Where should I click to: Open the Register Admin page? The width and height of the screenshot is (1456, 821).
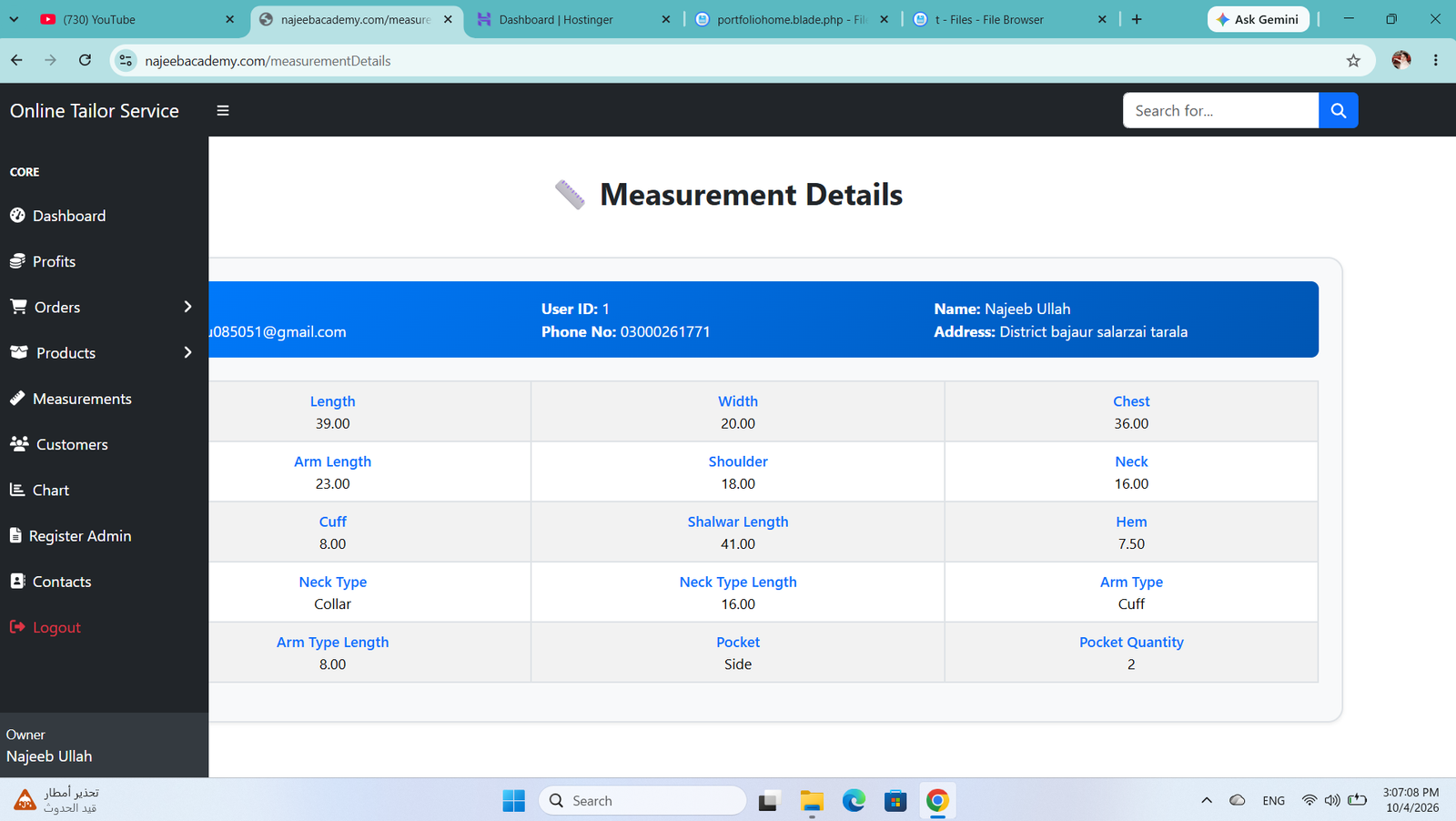[80, 535]
